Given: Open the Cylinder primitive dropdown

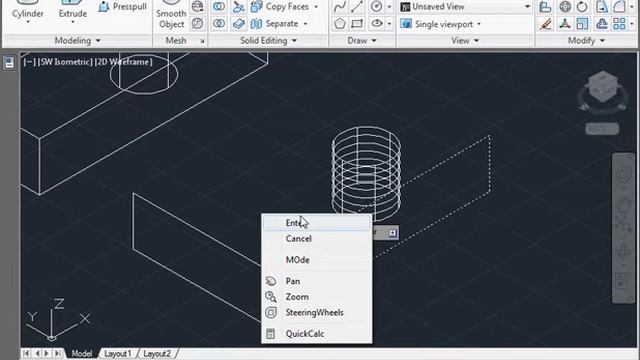Looking at the screenshot, I should pos(28,22).
